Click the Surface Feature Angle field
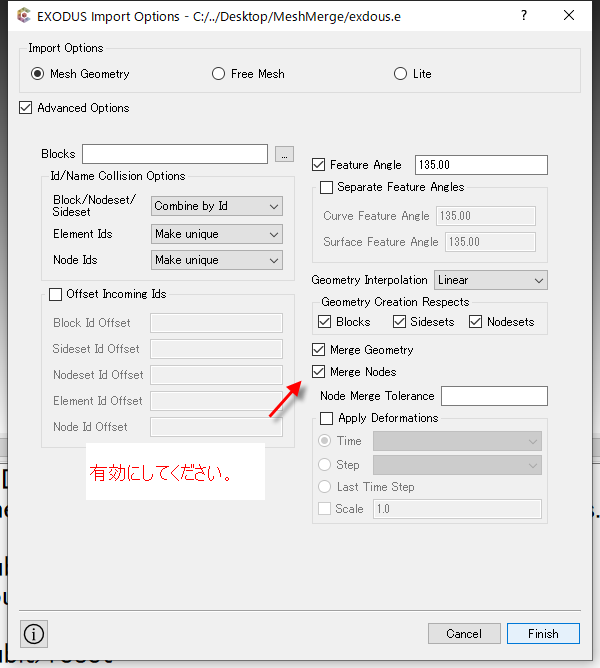This screenshot has height=668, width=600. tap(490, 242)
